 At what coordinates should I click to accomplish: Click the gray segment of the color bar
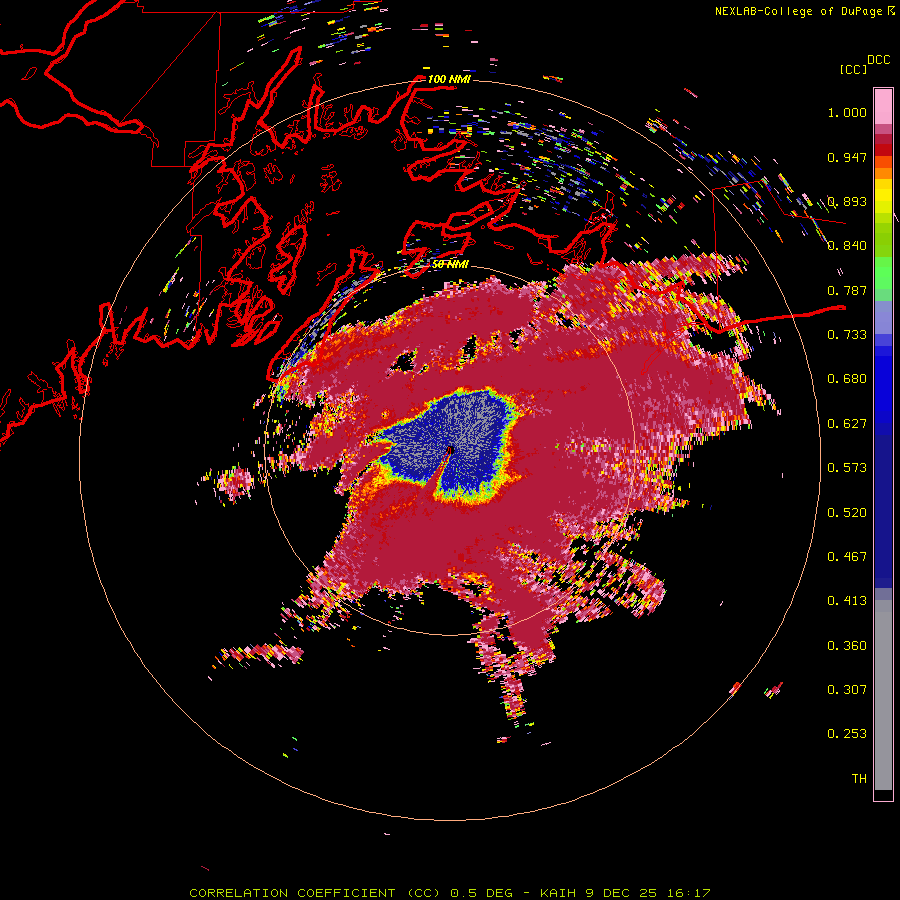tap(883, 695)
